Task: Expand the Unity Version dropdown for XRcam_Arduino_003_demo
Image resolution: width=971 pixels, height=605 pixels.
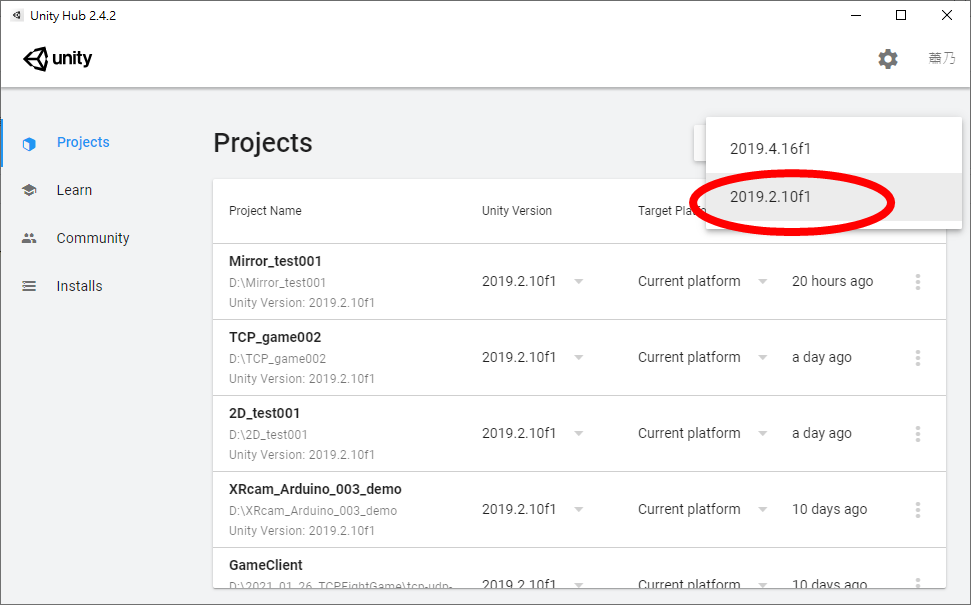Action: point(578,509)
